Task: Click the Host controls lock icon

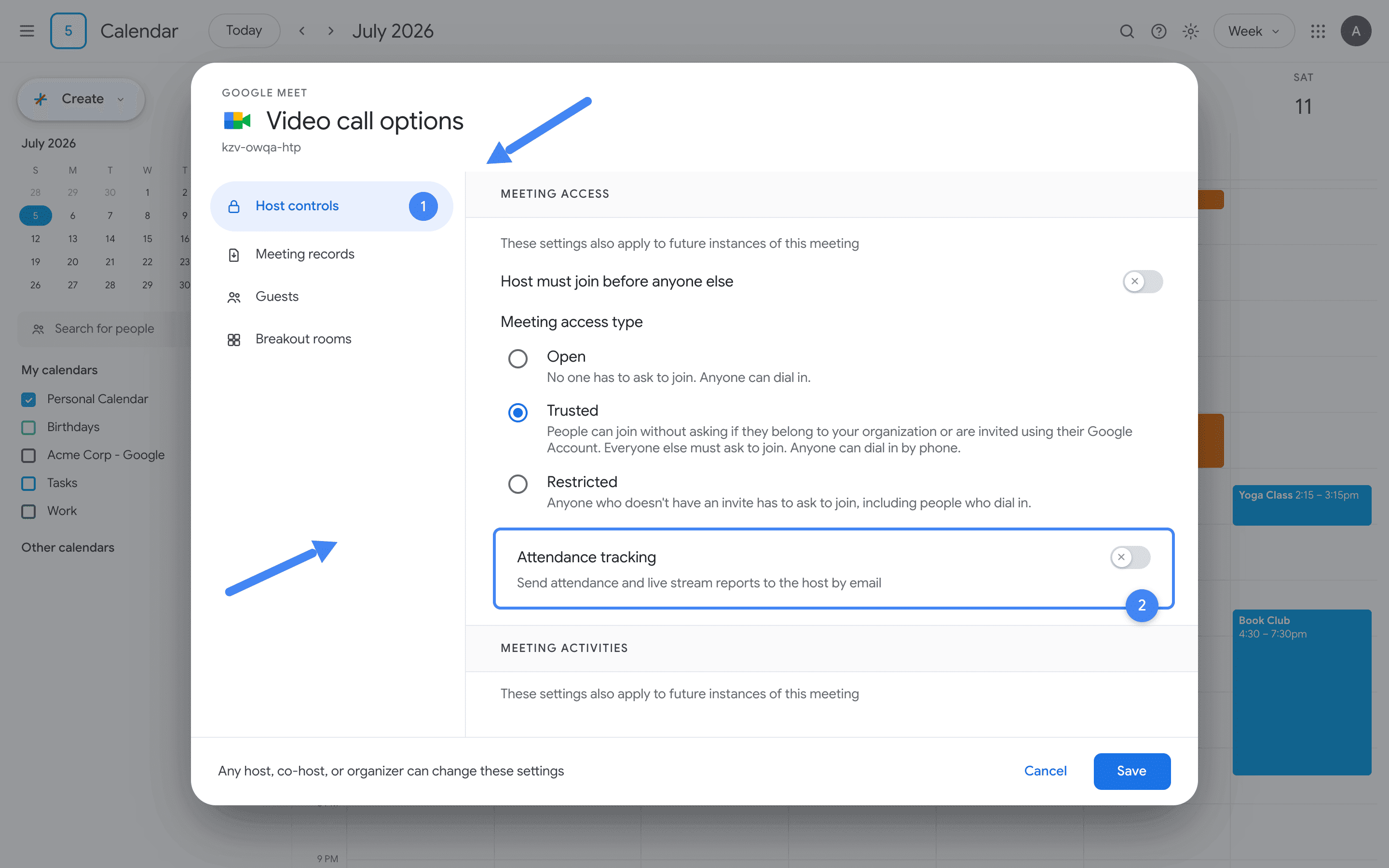Action: 233,206
